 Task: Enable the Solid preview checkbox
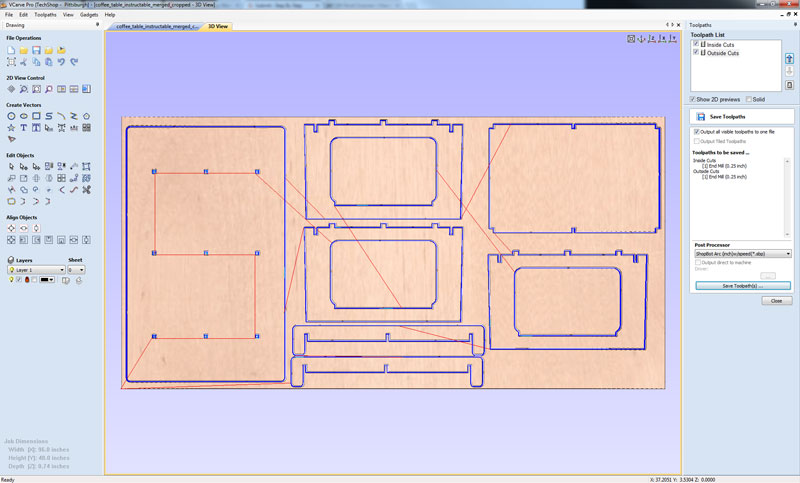click(x=749, y=99)
